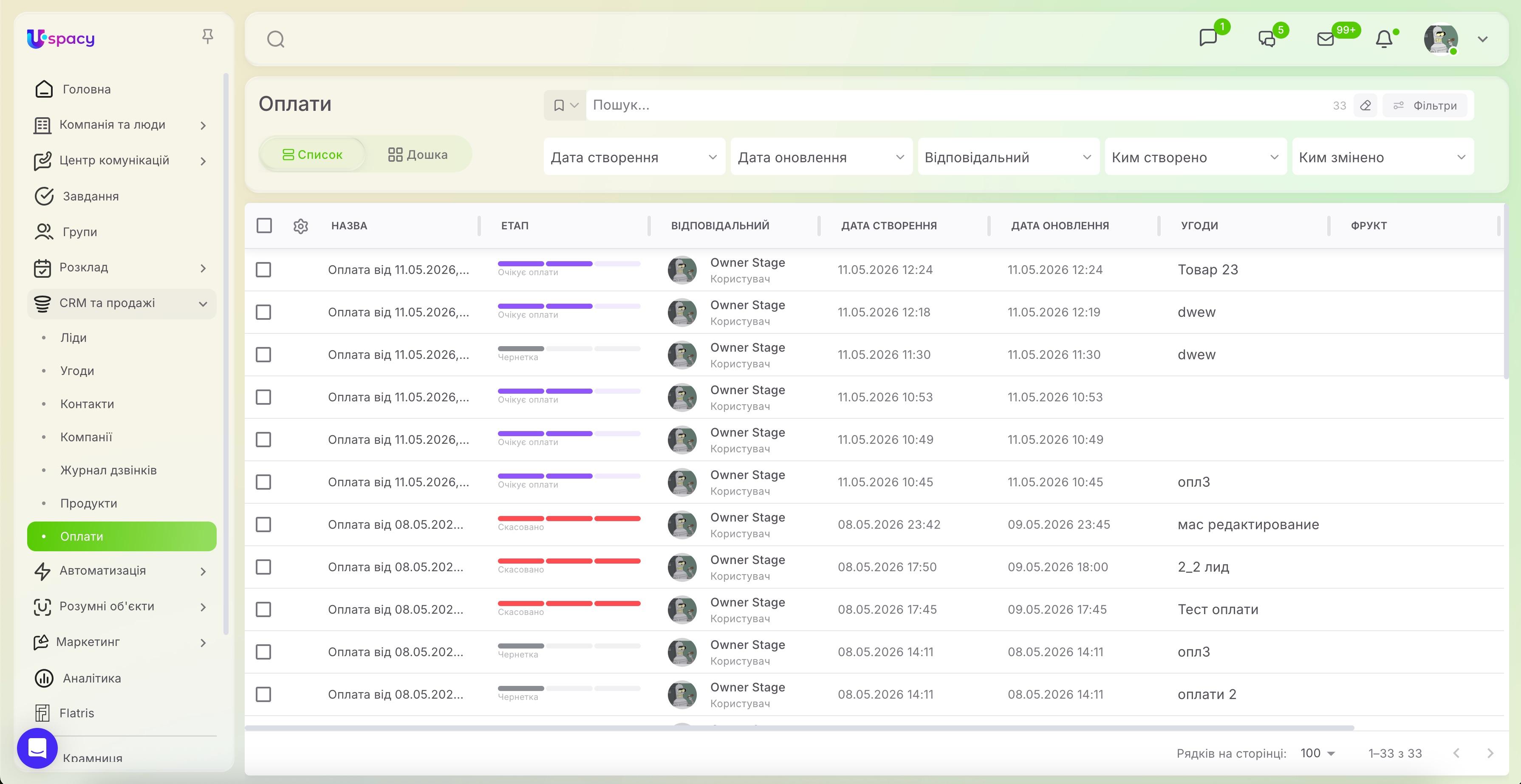Viewport: 1521px width, 784px height.
Task: Select the row created 11.05.2026 10:53
Action: pyautogui.click(x=263, y=398)
